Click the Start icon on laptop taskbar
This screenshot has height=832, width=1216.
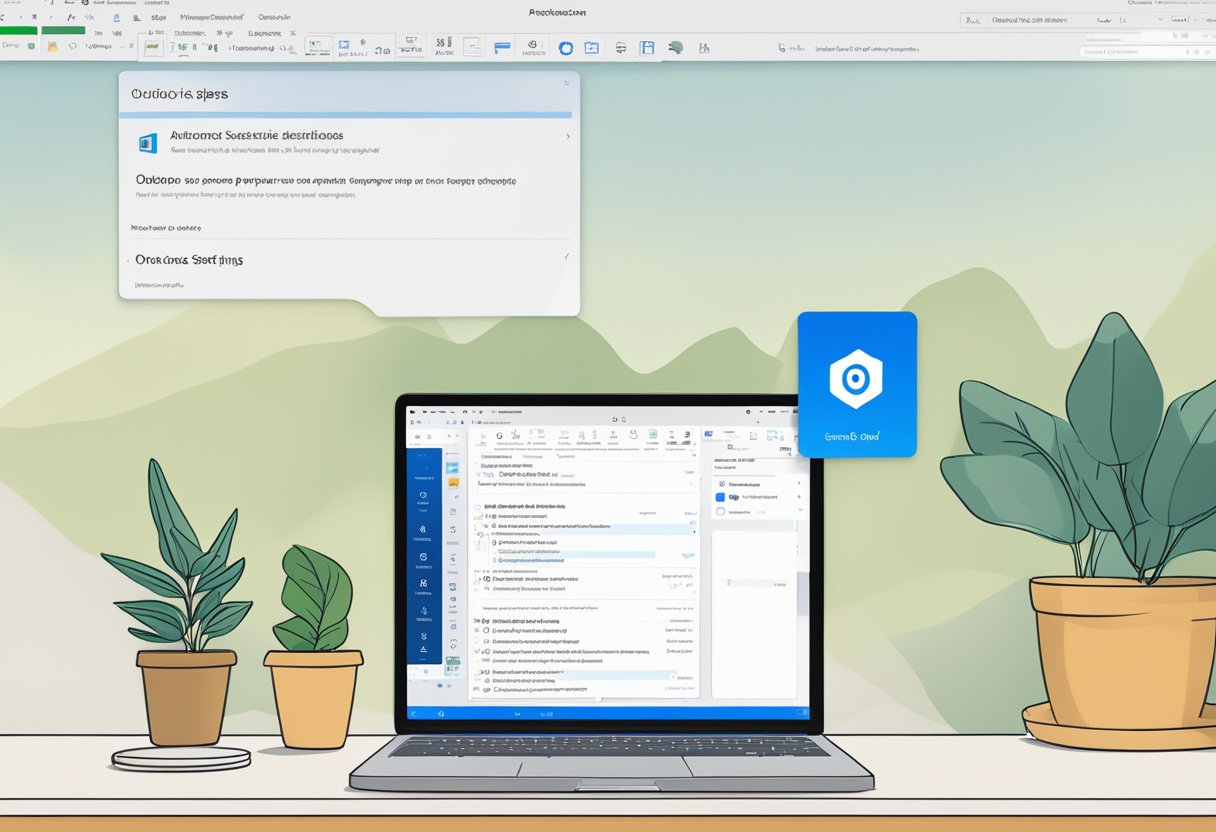[x=440, y=713]
